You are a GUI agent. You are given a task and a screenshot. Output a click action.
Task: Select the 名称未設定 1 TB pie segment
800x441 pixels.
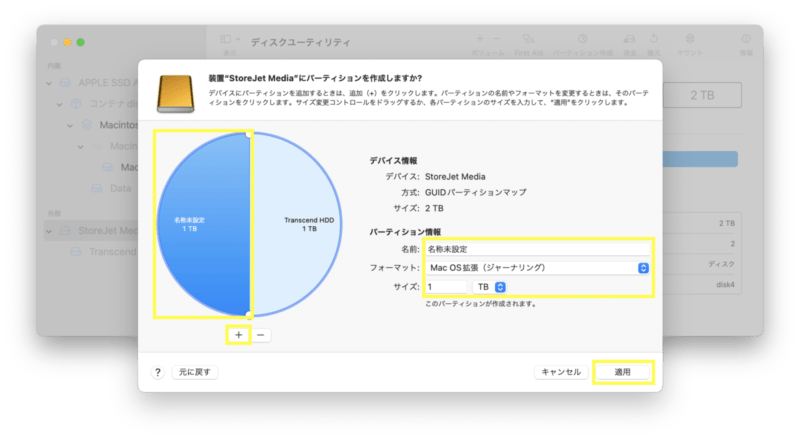(203, 224)
